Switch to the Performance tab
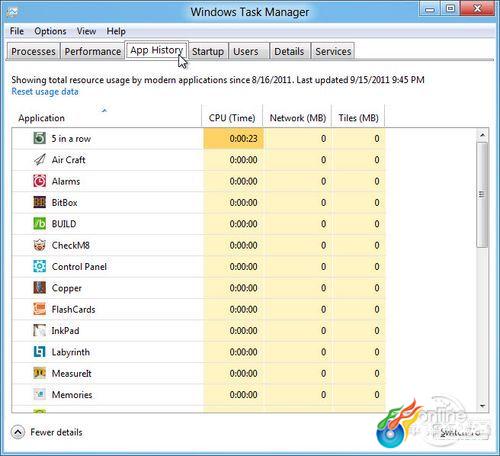 pyautogui.click(x=93, y=51)
